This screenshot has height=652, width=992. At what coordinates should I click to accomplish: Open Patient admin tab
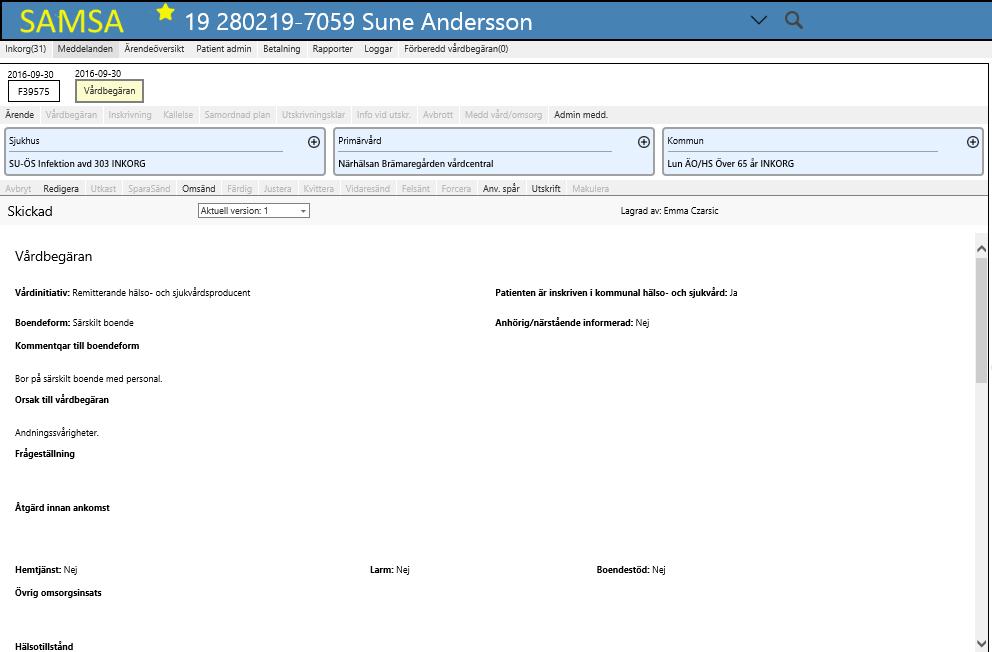pos(223,49)
